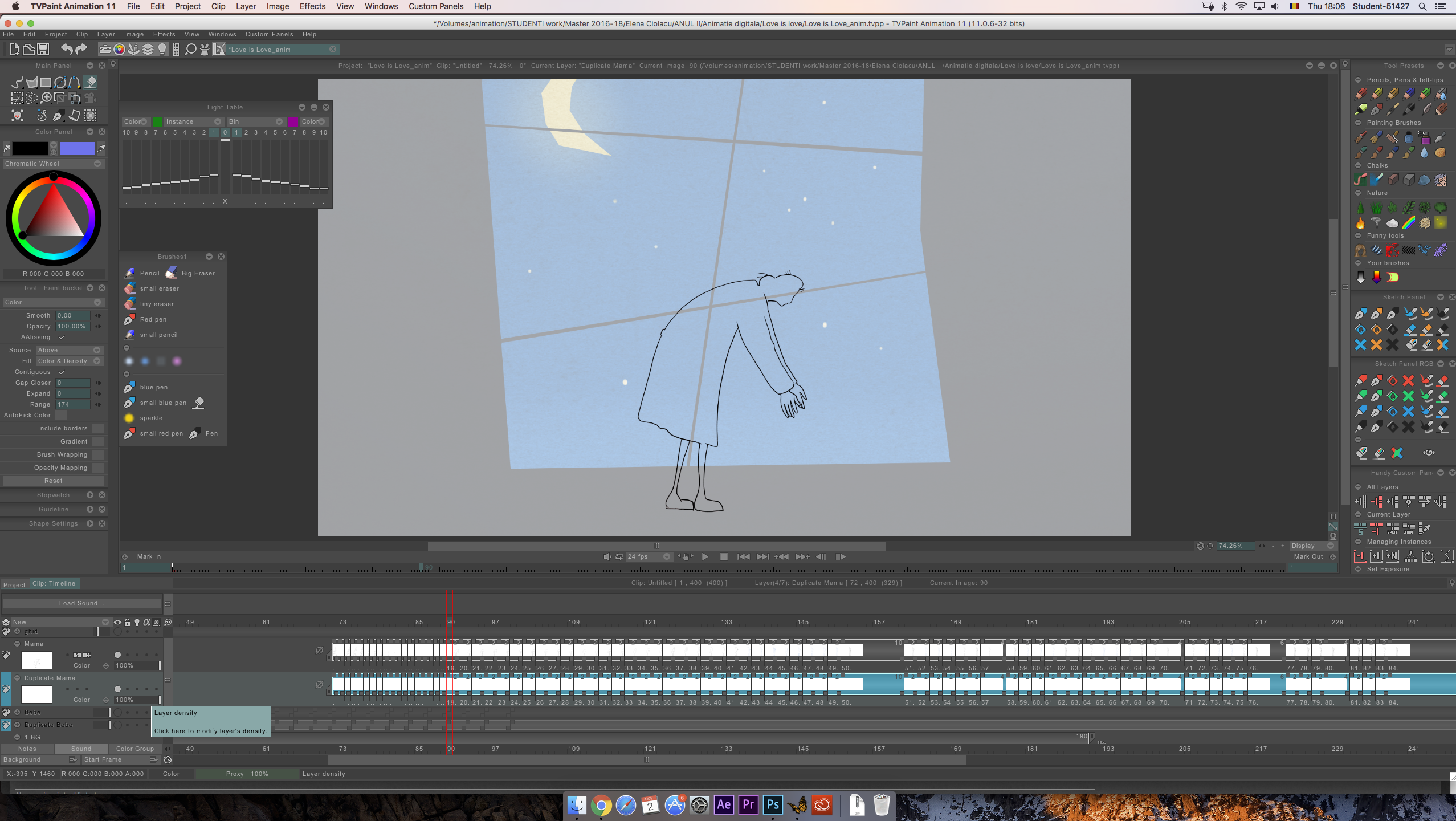Jump to the first frame of the clip

pyautogui.click(x=743, y=557)
